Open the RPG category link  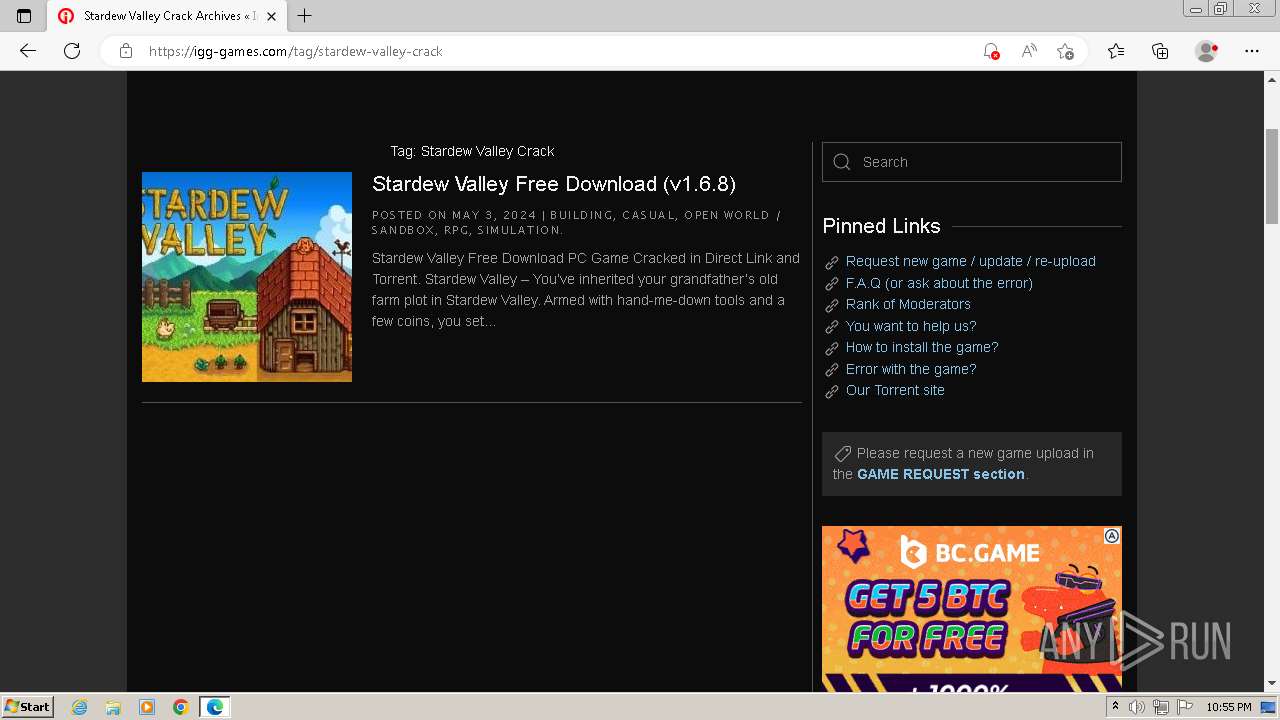[x=456, y=230]
